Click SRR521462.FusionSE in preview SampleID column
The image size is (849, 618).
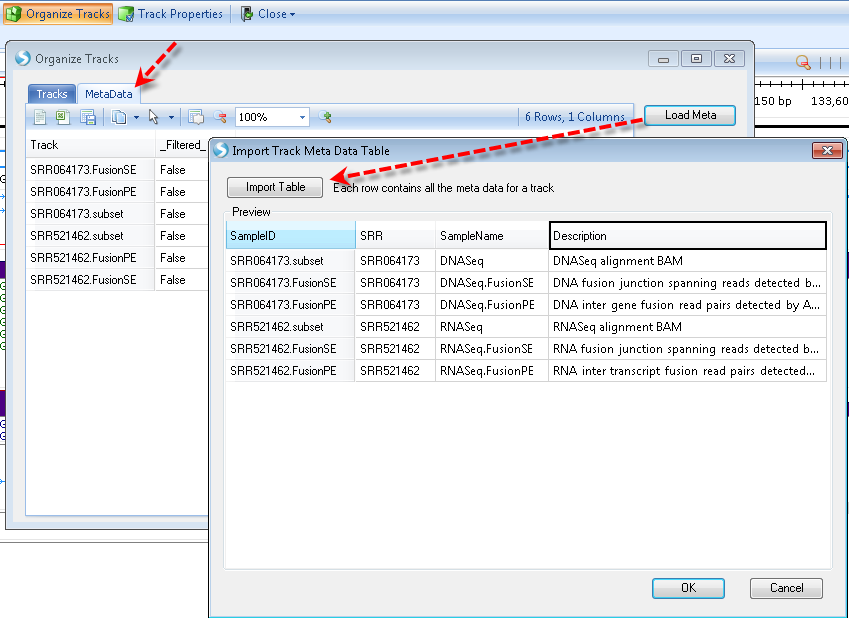[291, 349]
